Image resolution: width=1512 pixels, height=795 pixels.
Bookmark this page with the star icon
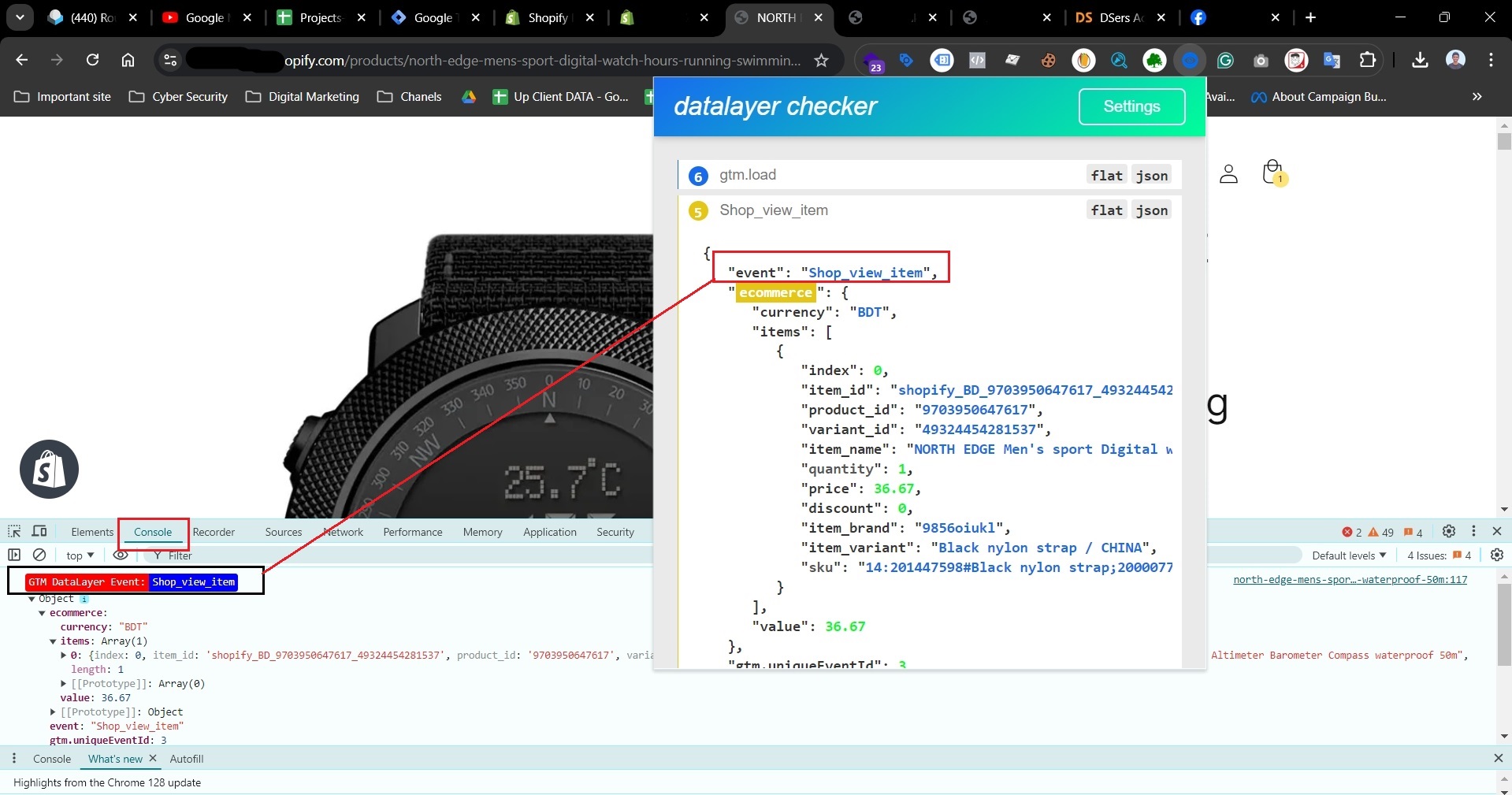[x=821, y=61]
